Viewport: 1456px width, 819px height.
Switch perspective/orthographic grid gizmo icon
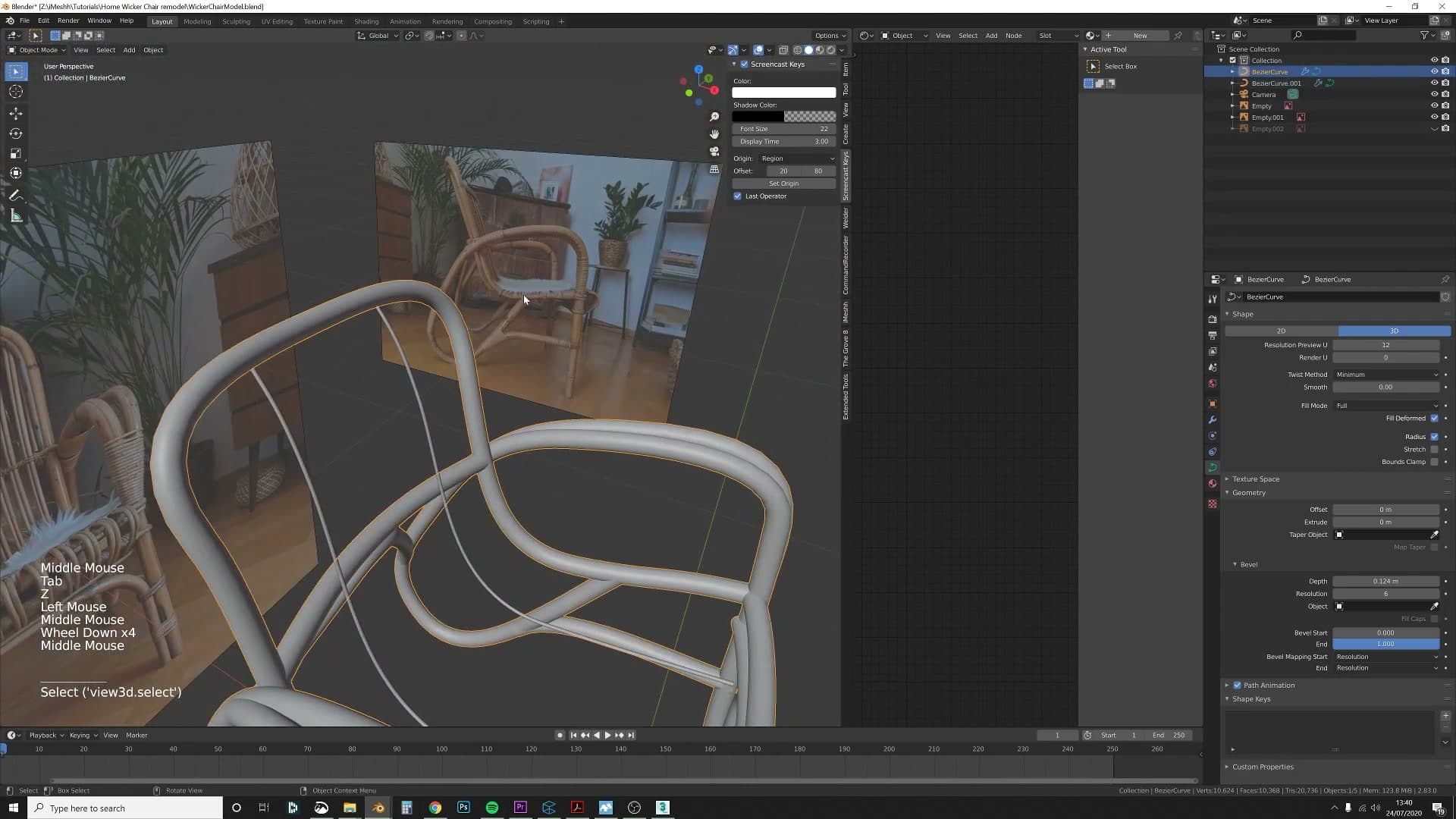[x=714, y=169]
